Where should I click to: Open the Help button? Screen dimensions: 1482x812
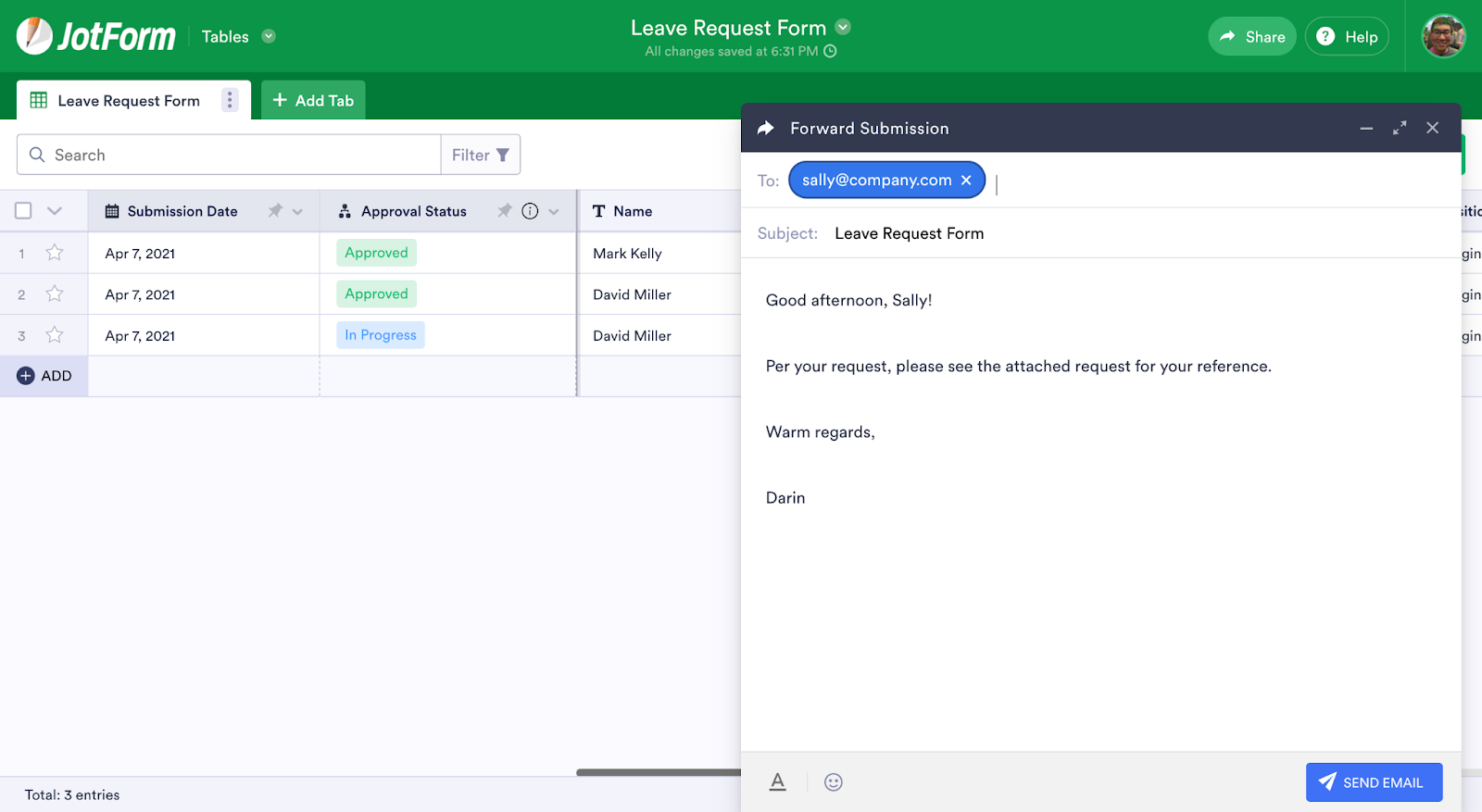[x=1347, y=36]
